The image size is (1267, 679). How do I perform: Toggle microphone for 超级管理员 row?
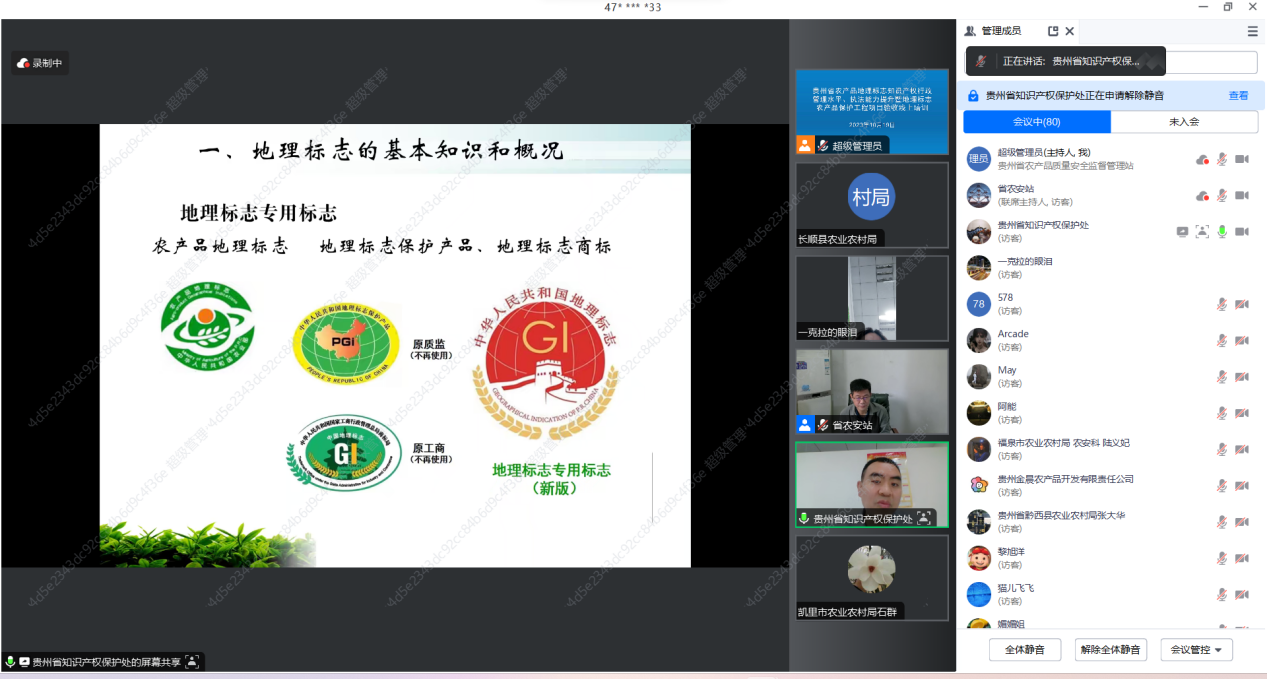tap(1222, 159)
